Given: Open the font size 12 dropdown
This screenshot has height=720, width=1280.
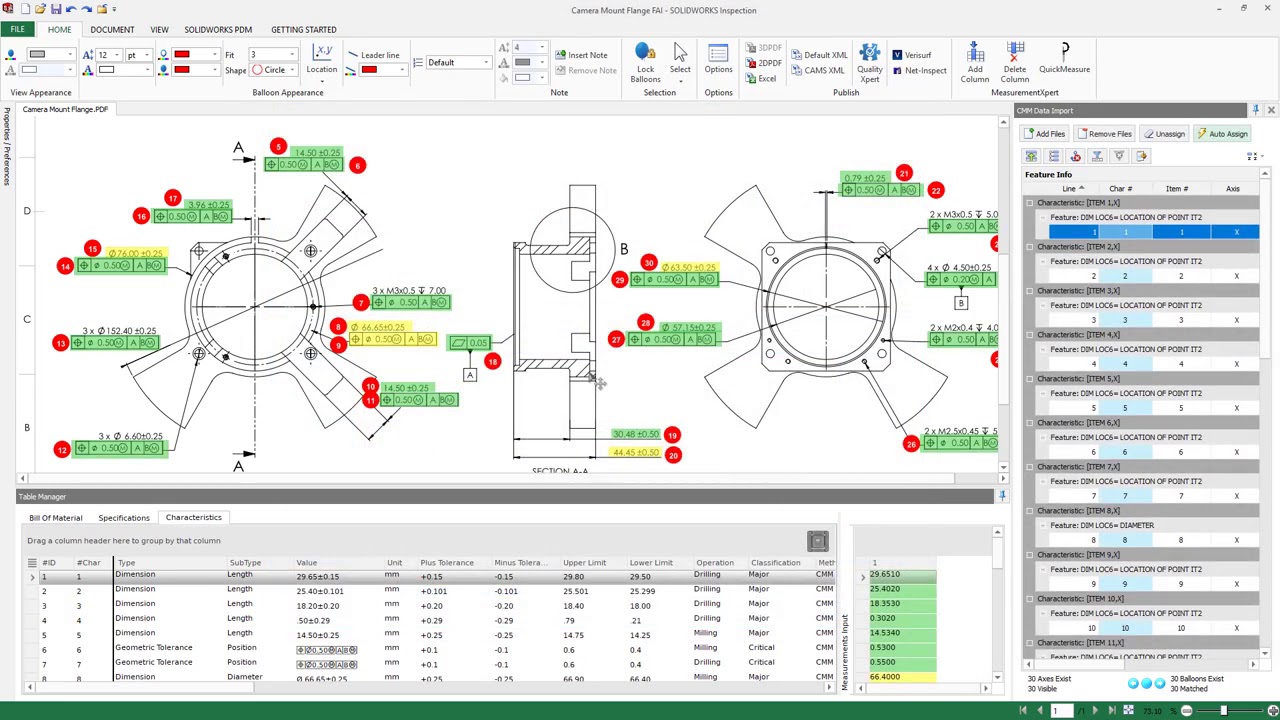Looking at the screenshot, I should (x=109, y=55).
